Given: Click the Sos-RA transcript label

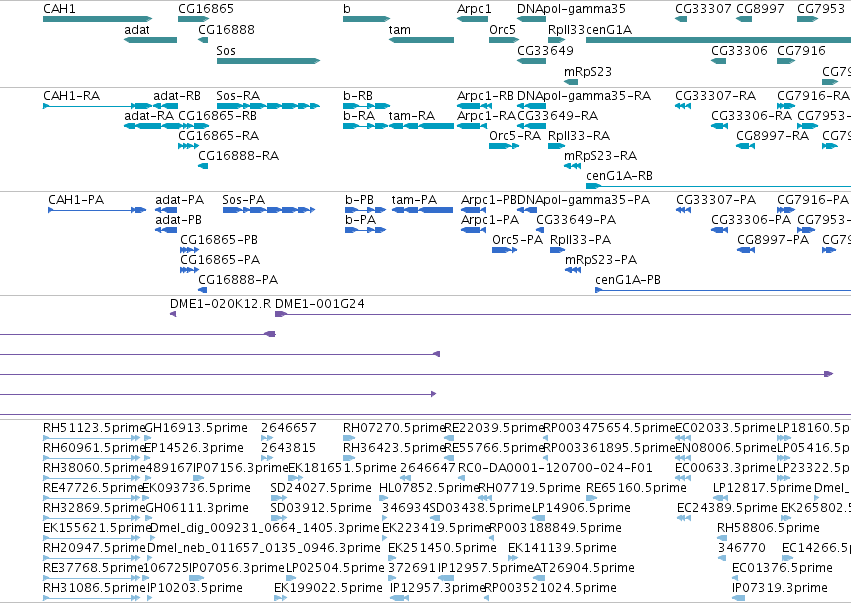Looking at the screenshot, I should pos(238,96).
